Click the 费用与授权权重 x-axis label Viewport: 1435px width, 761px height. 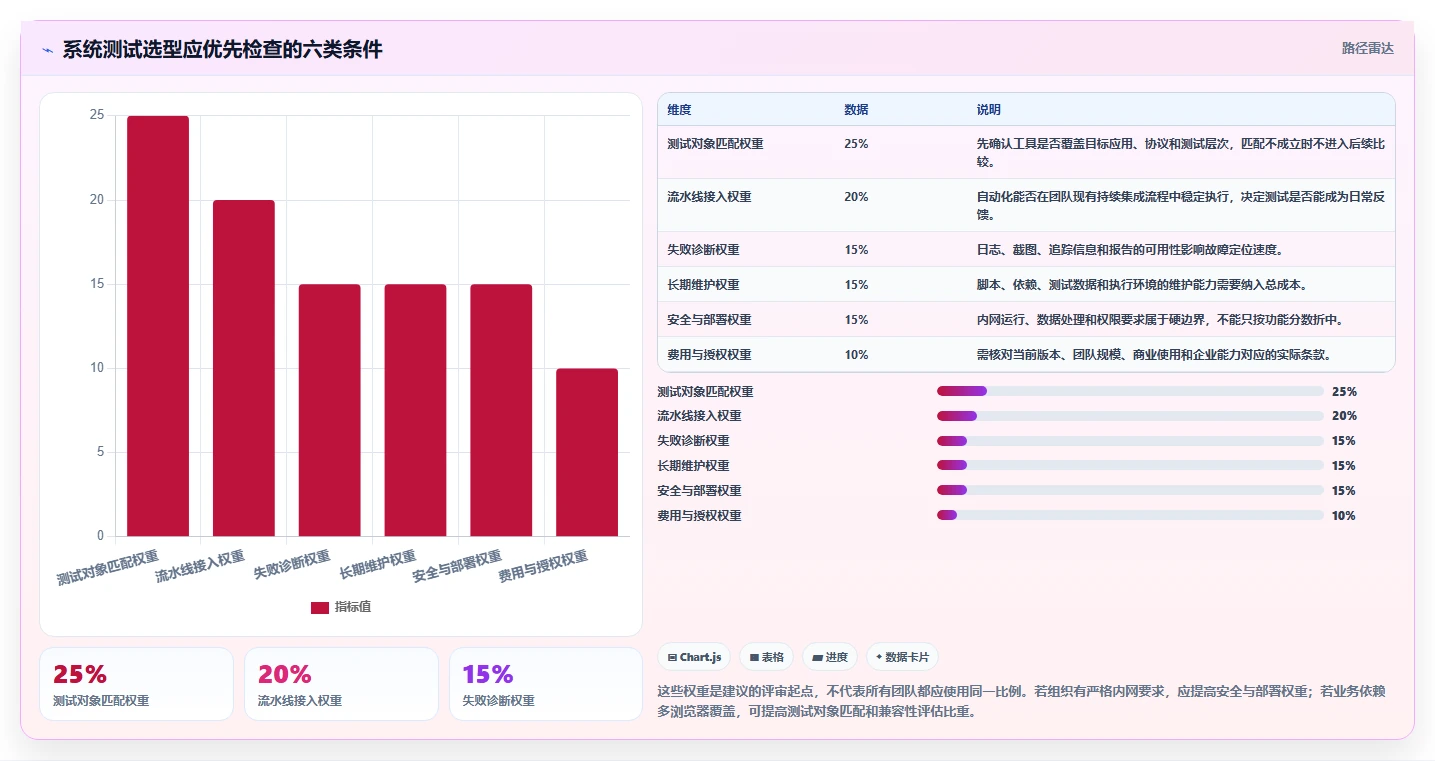[543, 566]
